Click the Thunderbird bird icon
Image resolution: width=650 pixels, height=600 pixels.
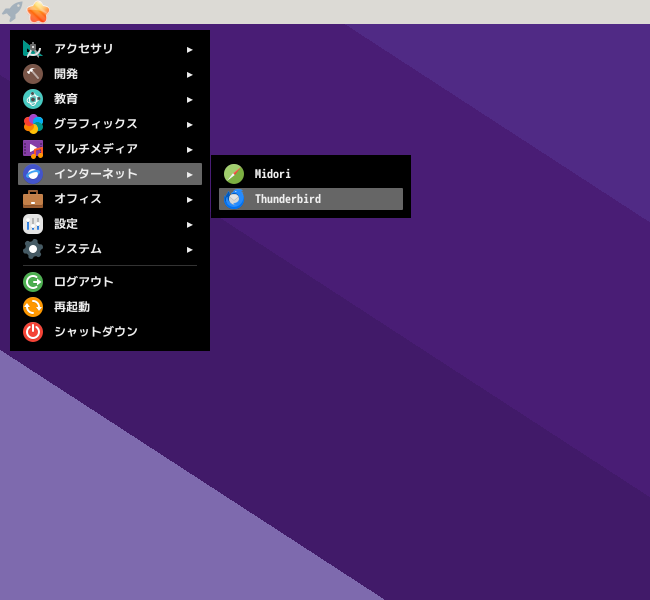tap(234, 199)
